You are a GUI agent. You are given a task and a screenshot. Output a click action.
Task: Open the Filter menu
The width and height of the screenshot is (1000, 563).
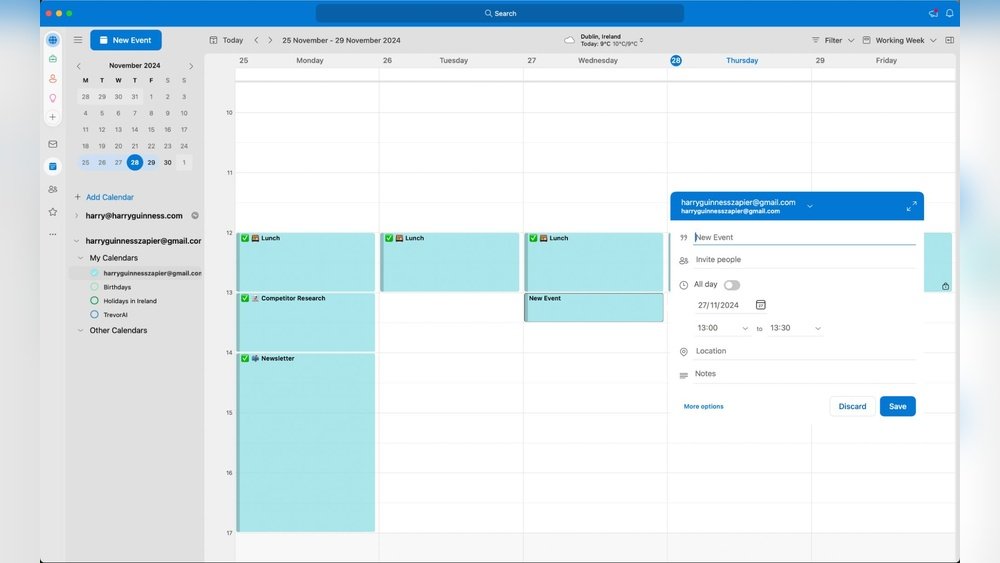[x=832, y=40]
